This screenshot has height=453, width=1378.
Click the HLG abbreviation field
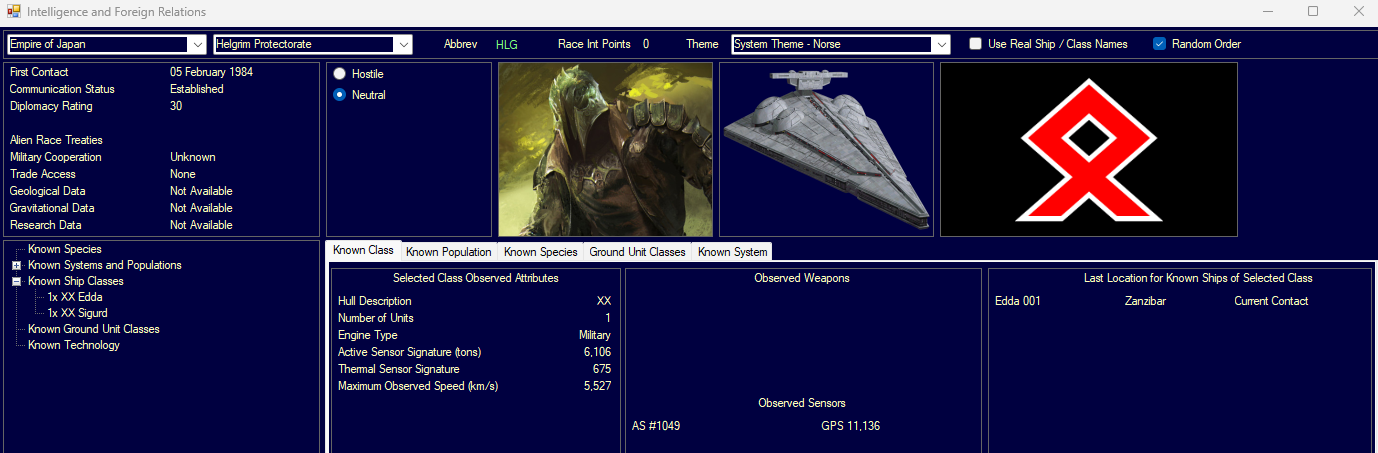[x=507, y=44]
